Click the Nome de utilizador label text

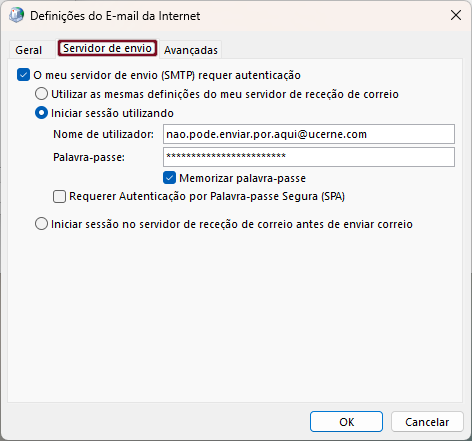pos(103,134)
